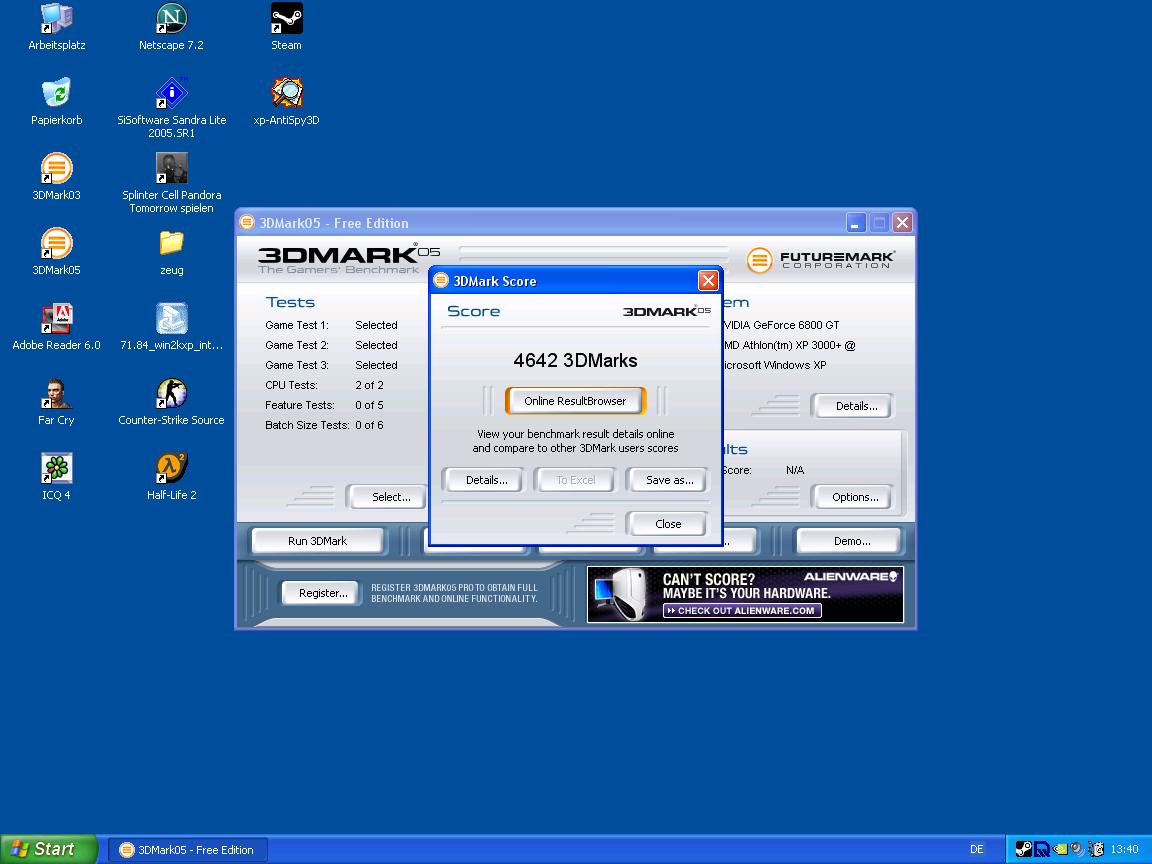The image size is (1152, 864).
Task: Click the Futuremark Corporation logo
Action: pyautogui.click(x=821, y=259)
